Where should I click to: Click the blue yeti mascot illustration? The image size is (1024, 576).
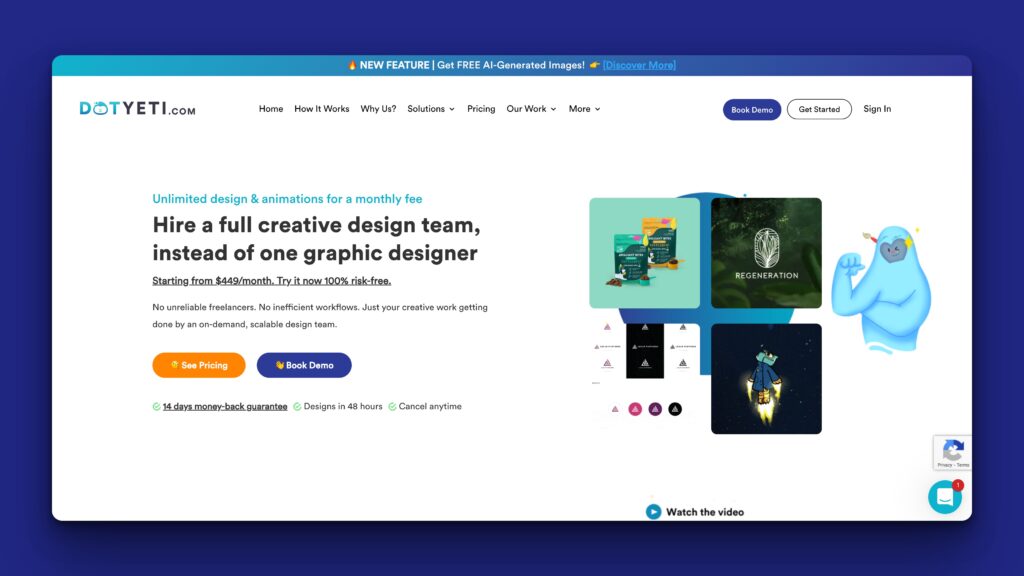click(x=881, y=289)
